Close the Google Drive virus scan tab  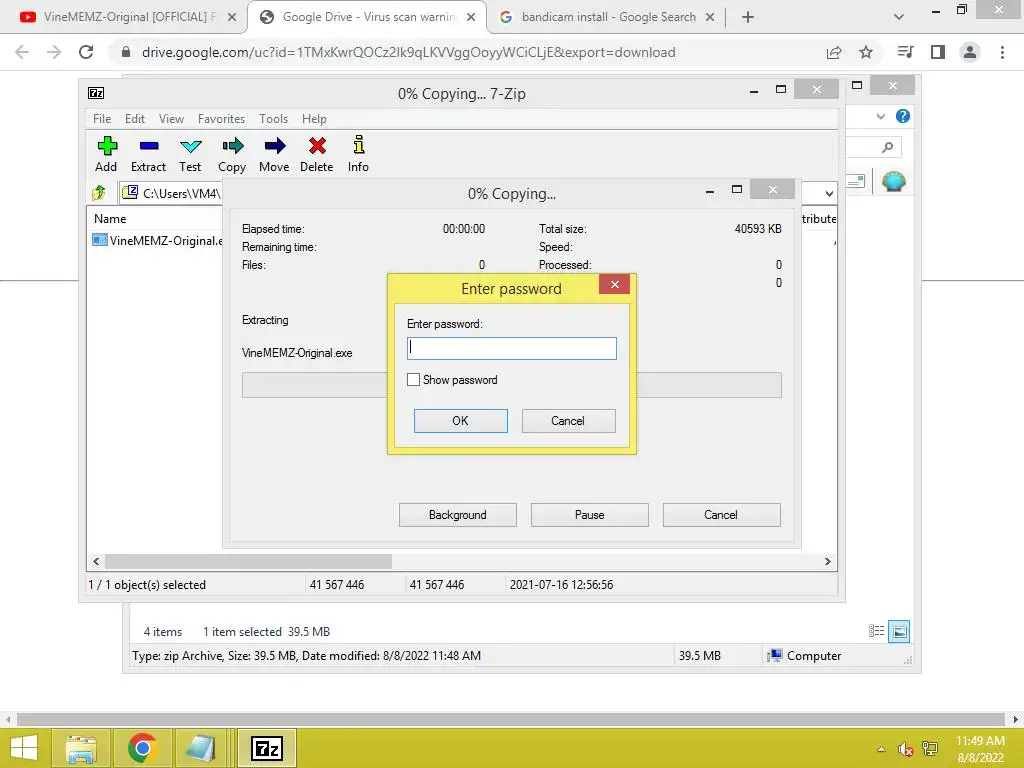pos(471,17)
